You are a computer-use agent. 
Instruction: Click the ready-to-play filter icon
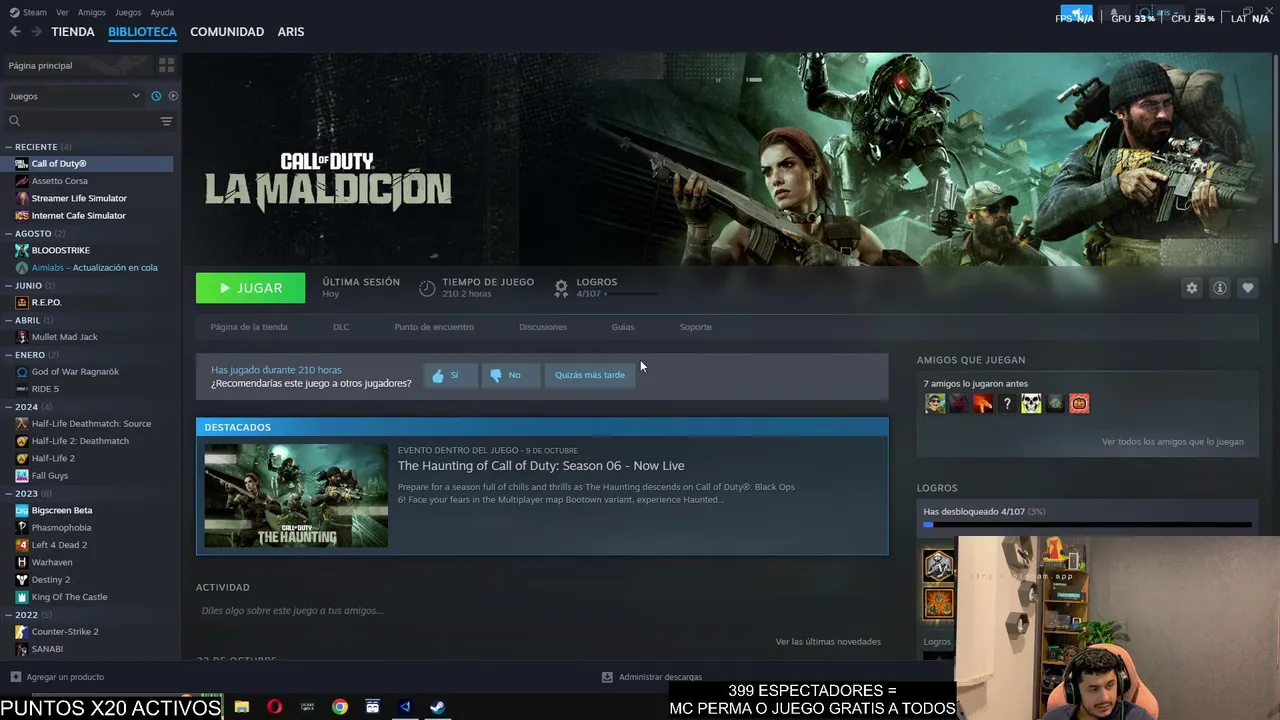[x=173, y=96]
